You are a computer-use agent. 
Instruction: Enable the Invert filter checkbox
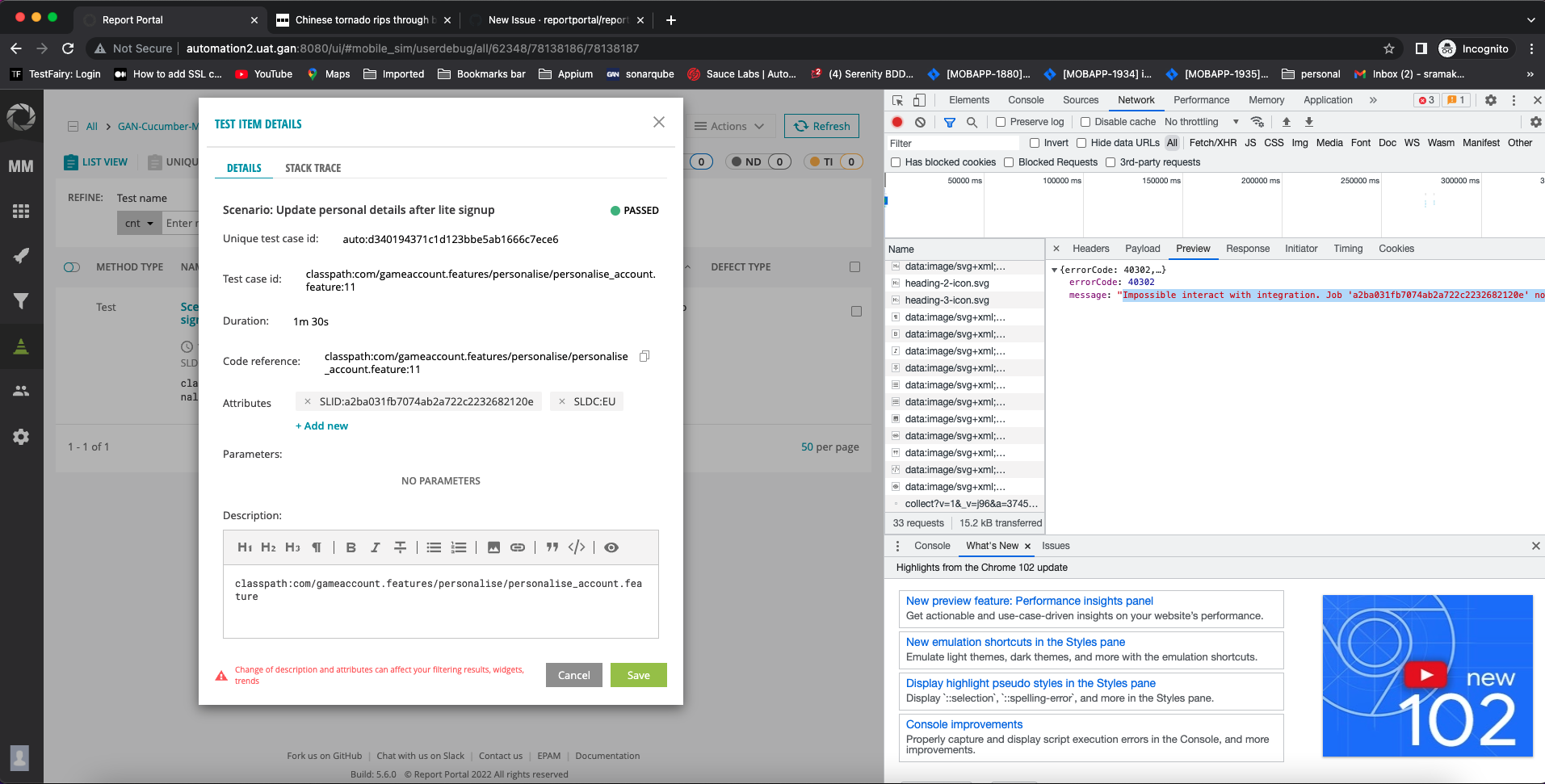point(1034,142)
